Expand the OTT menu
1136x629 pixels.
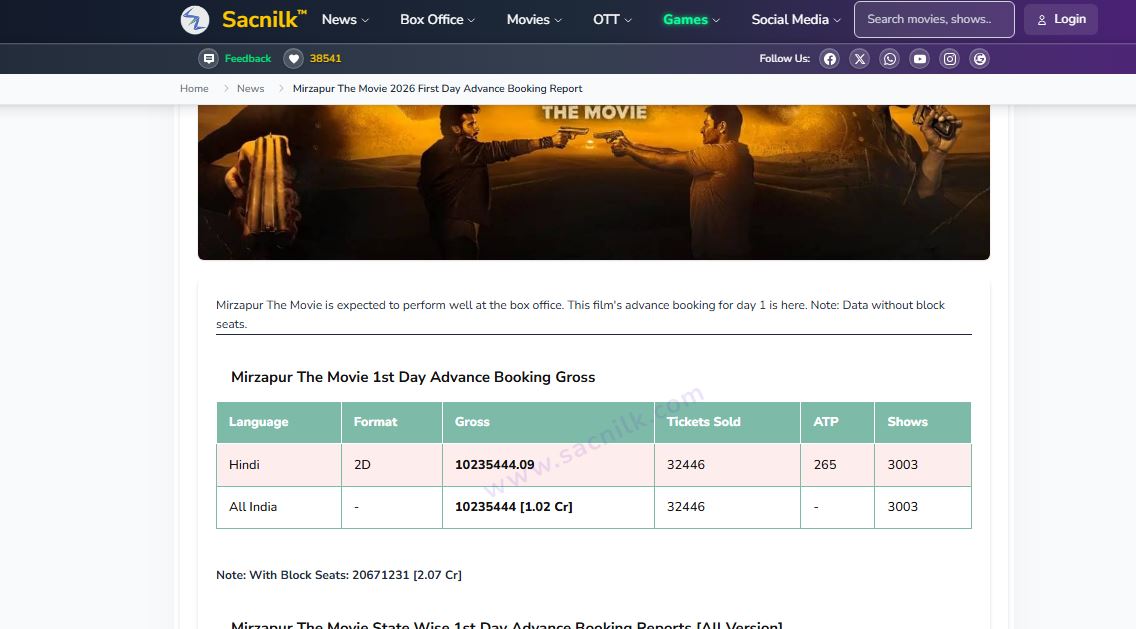point(612,20)
